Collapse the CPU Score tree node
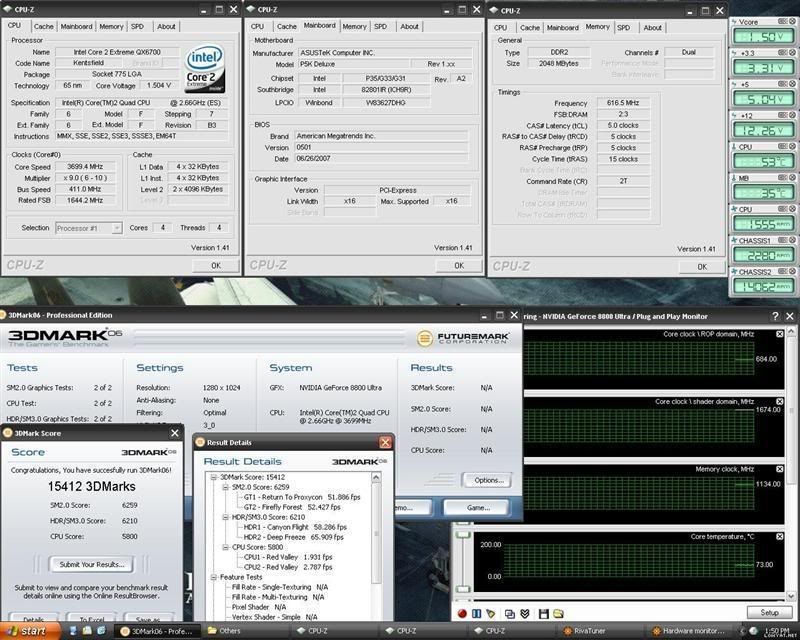The width and height of the screenshot is (800, 640). (x=224, y=547)
